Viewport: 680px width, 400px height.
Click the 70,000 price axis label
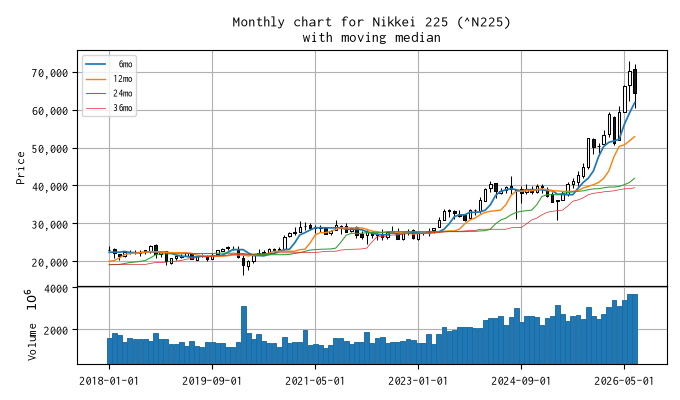pos(50,73)
